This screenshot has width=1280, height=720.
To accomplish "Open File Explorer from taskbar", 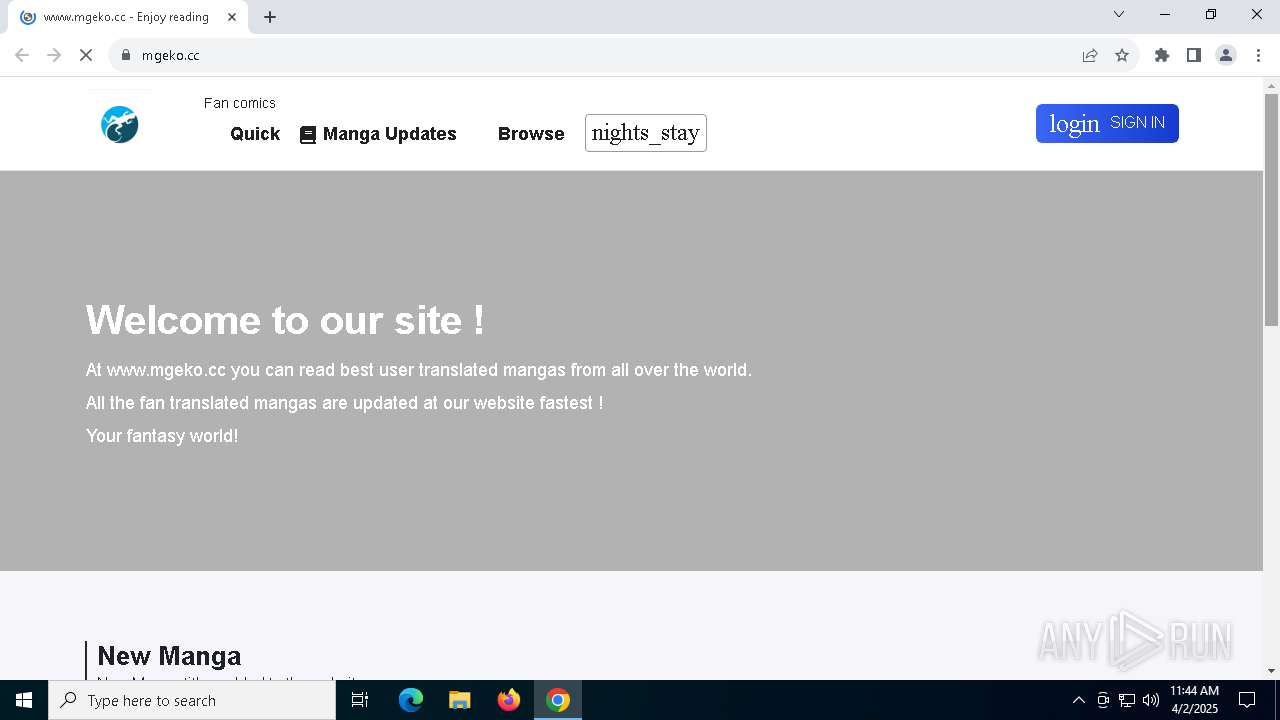I will [460, 700].
